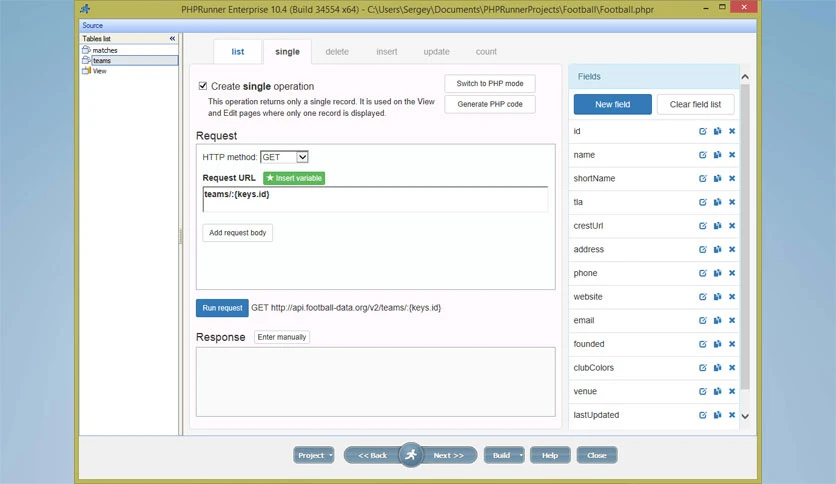Open the Build button dropdown arrow
This screenshot has height=484, width=836.
coord(521,455)
